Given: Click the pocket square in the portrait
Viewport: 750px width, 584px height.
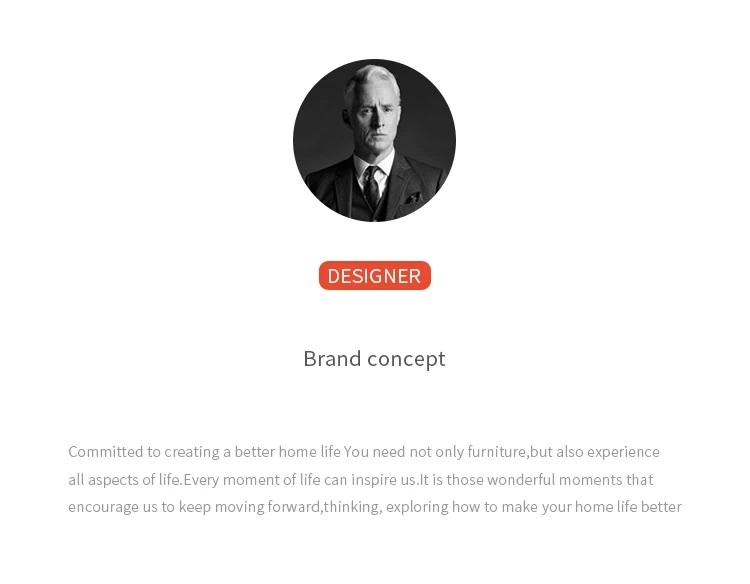Looking at the screenshot, I should click(x=412, y=197).
